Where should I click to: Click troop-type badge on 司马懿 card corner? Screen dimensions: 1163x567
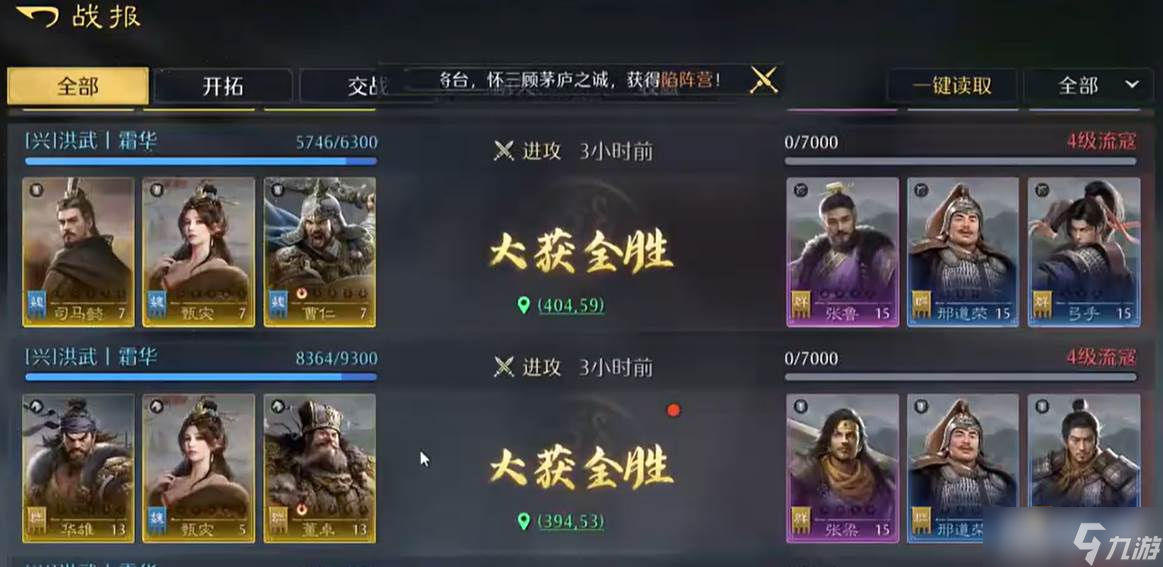pyautogui.click(x=34, y=190)
